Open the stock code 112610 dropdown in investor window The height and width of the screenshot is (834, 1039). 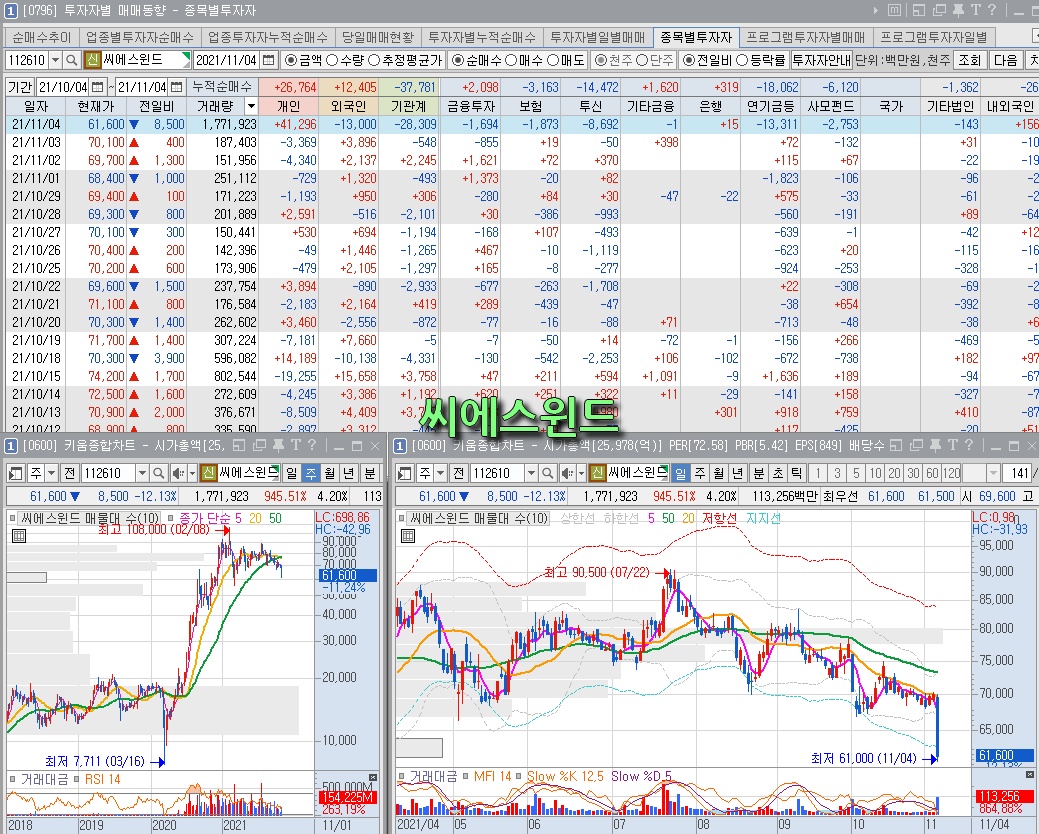[x=56, y=60]
